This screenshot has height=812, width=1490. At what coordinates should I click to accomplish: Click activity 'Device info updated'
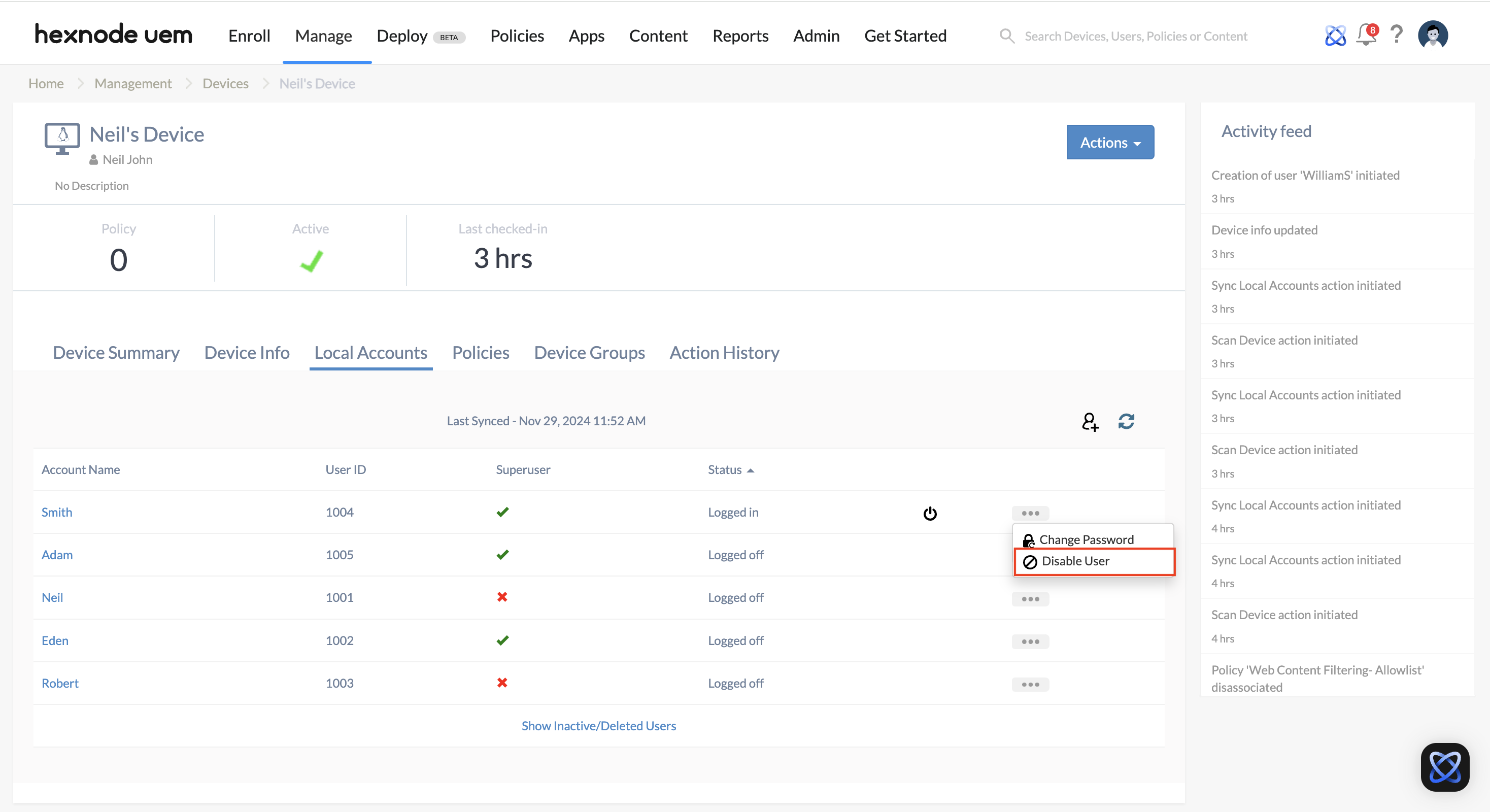pyautogui.click(x=1264, y=230)
